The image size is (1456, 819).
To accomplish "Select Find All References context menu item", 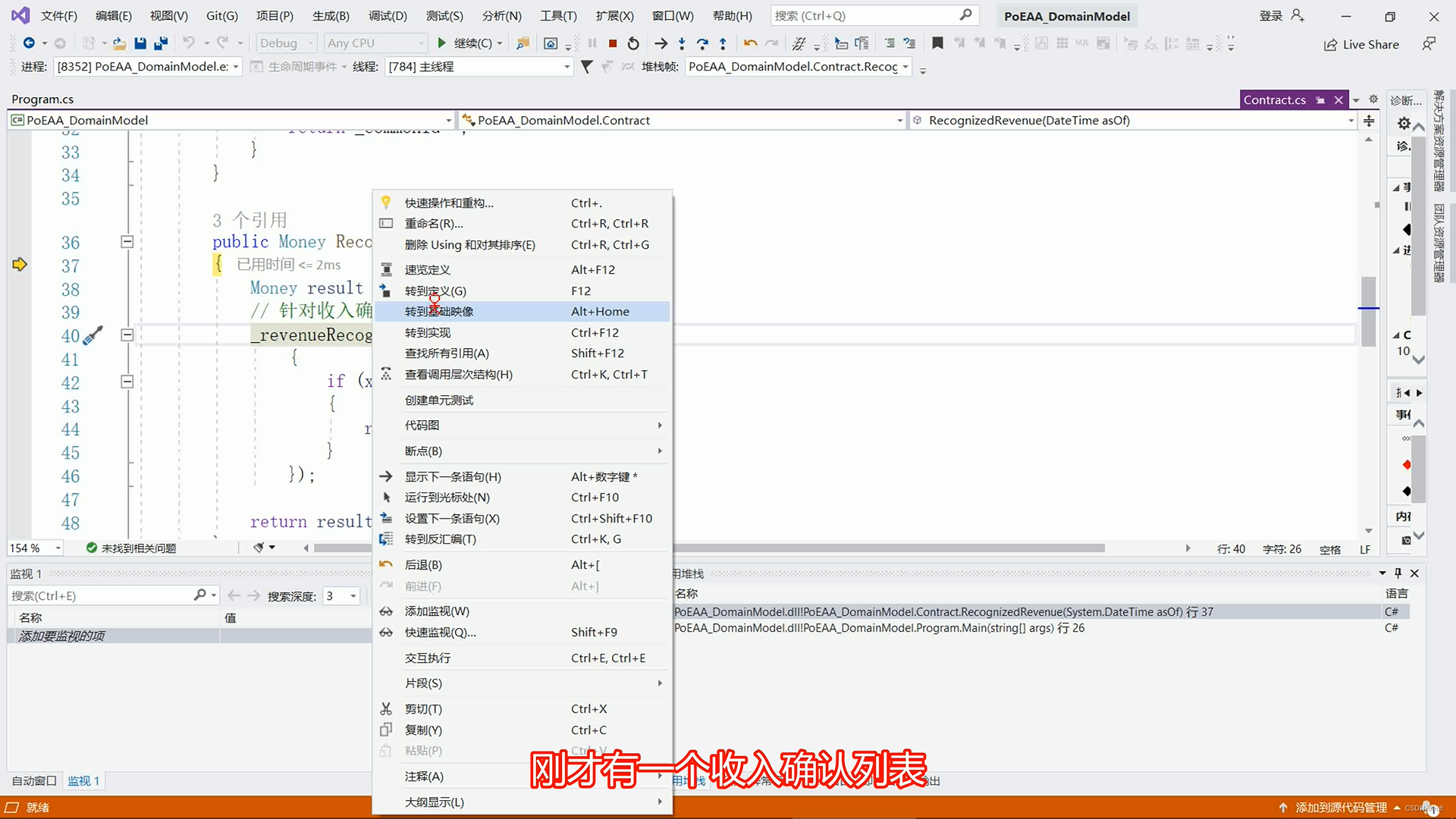I will [x=522, y=353].
